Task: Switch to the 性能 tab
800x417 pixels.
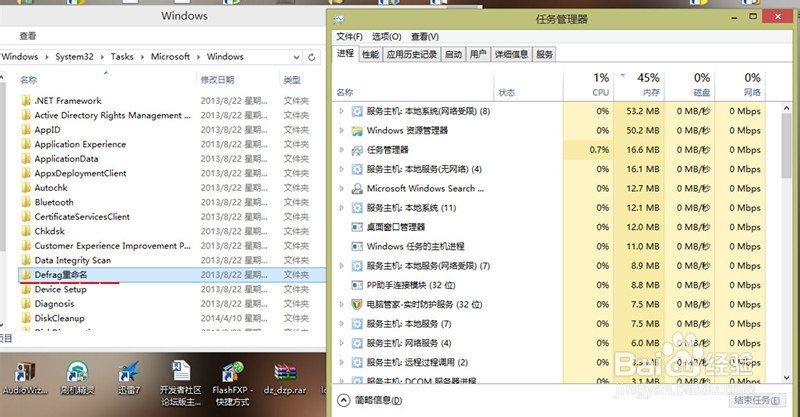Action: (x=370, y=55)
